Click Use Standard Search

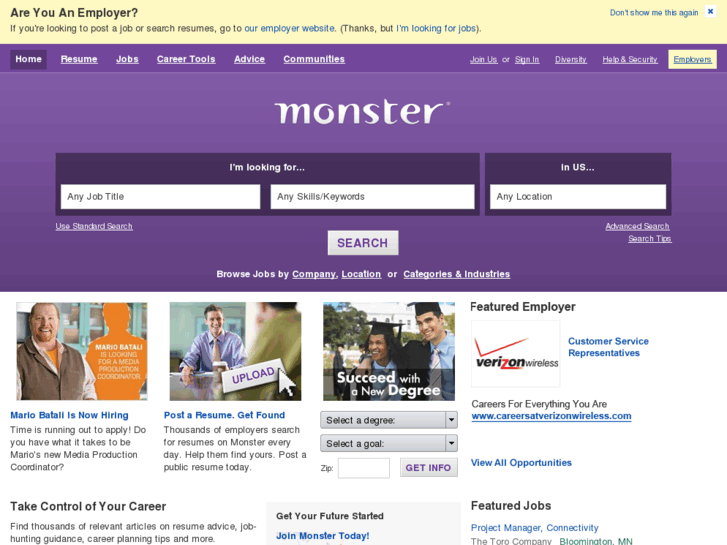tap(94, 226)
